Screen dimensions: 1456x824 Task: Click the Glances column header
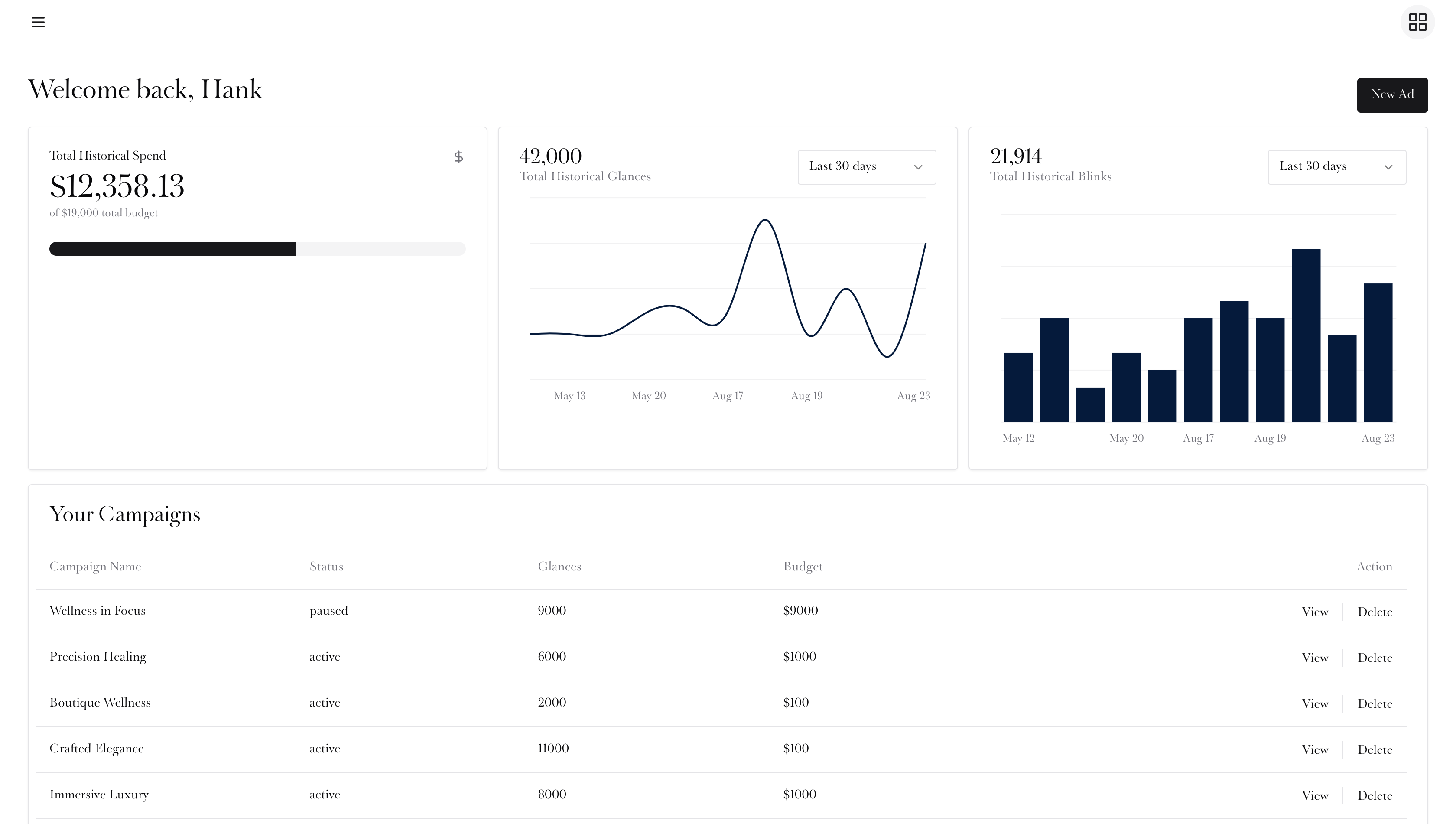559,567
